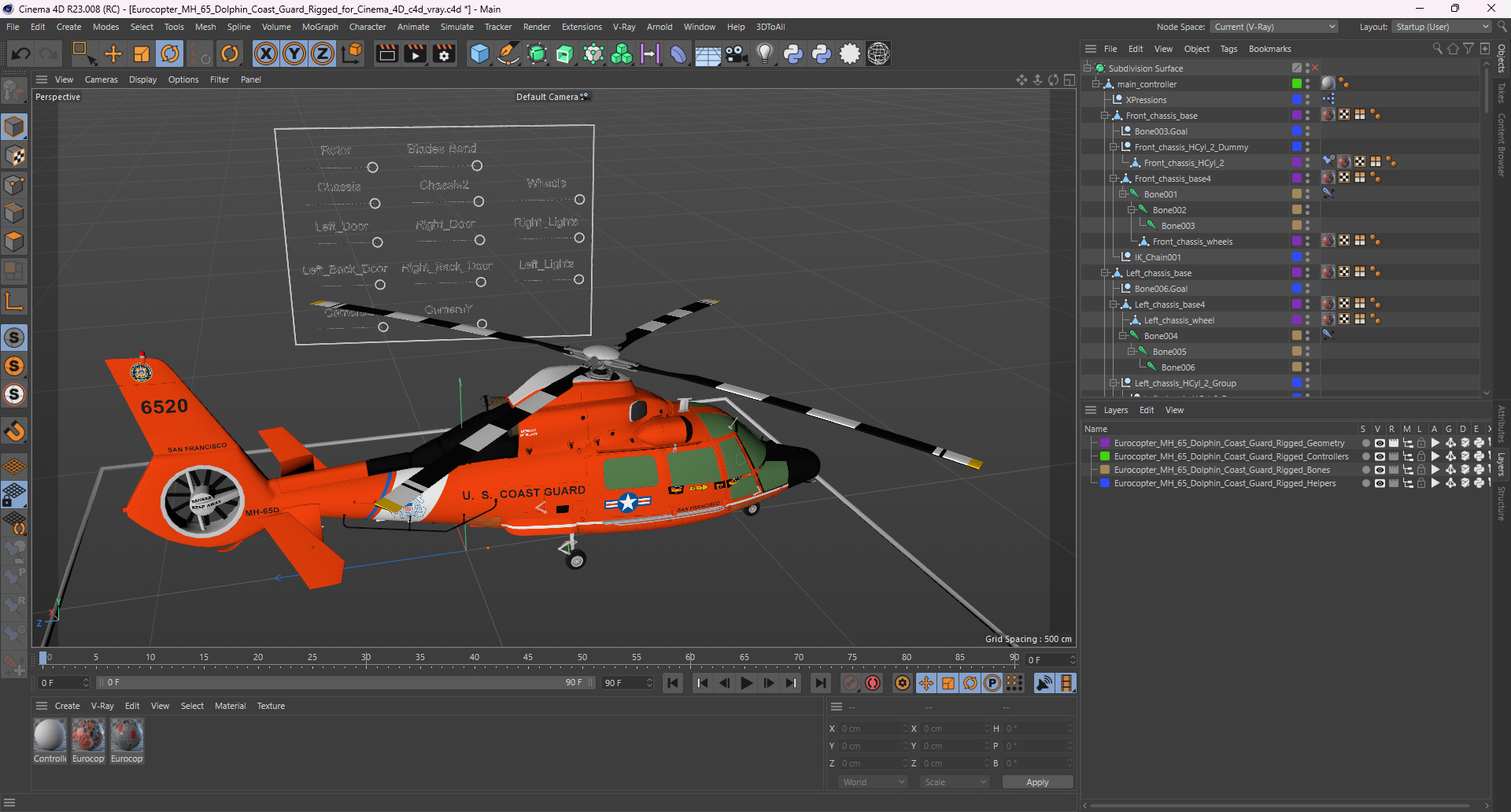Viewport: 1511px width, 812px height.
Task: Open Edit Render Settings icon
Action: (445, 54)
